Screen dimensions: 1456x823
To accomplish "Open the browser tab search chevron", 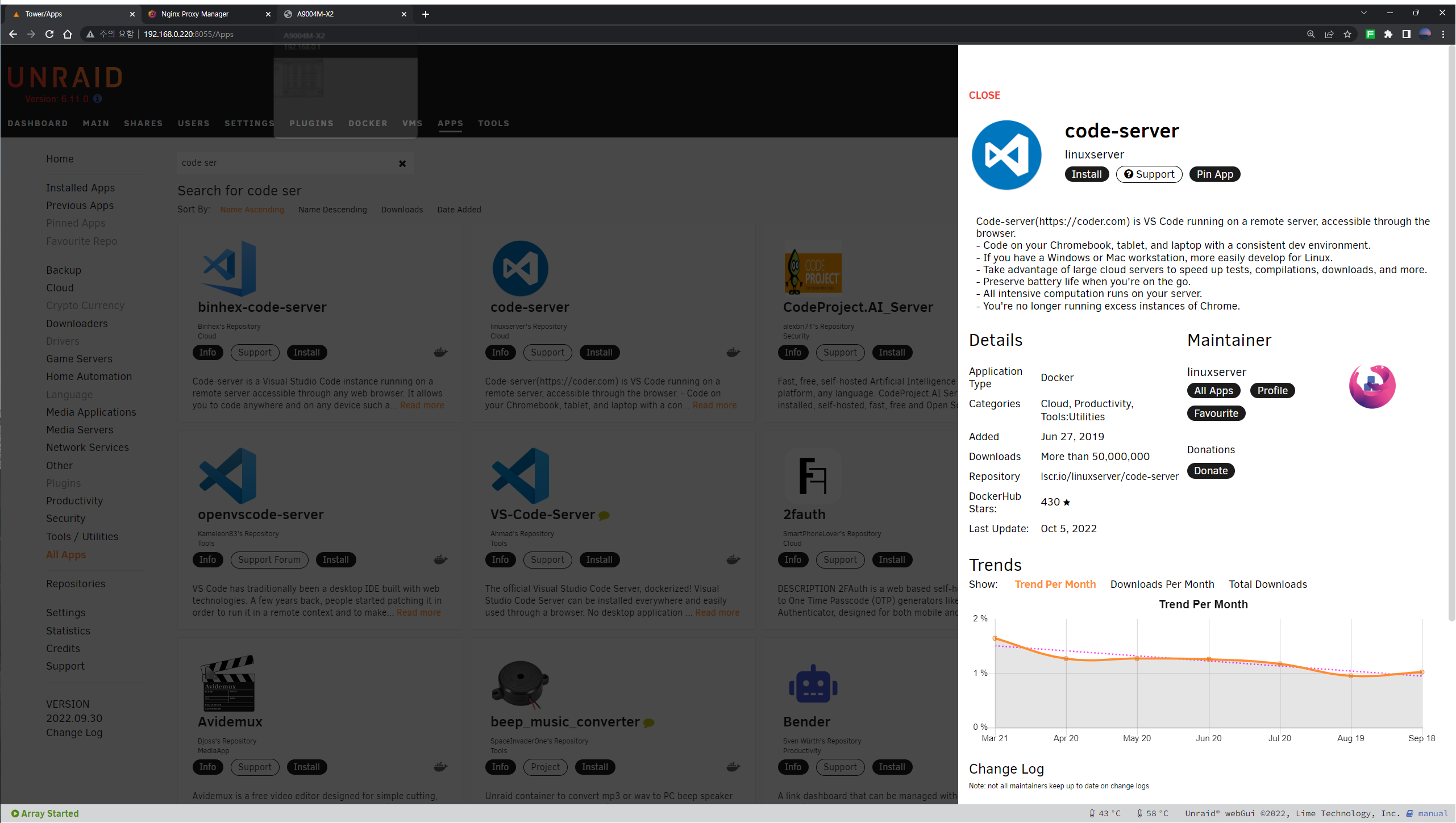I will 1363,13.
